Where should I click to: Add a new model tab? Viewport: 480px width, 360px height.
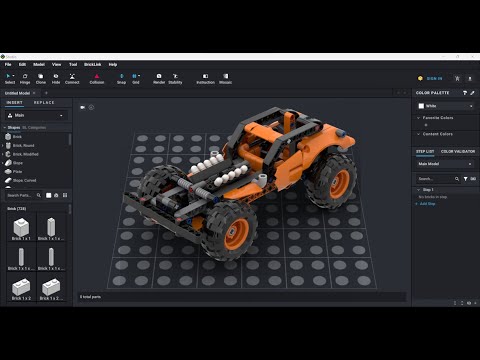(x=46, y=93)
